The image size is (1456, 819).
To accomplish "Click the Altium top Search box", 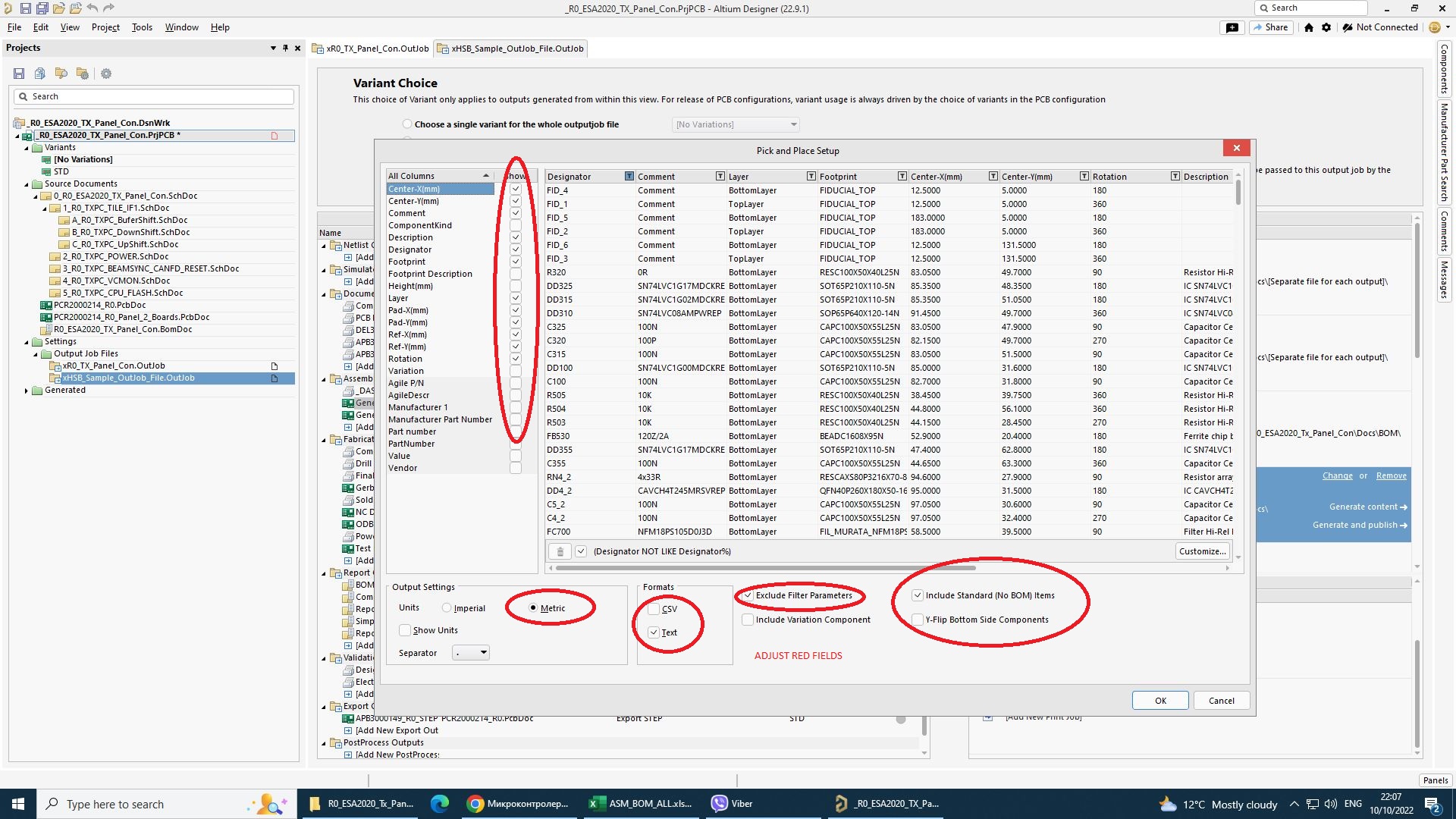I will pos(1311,8).
